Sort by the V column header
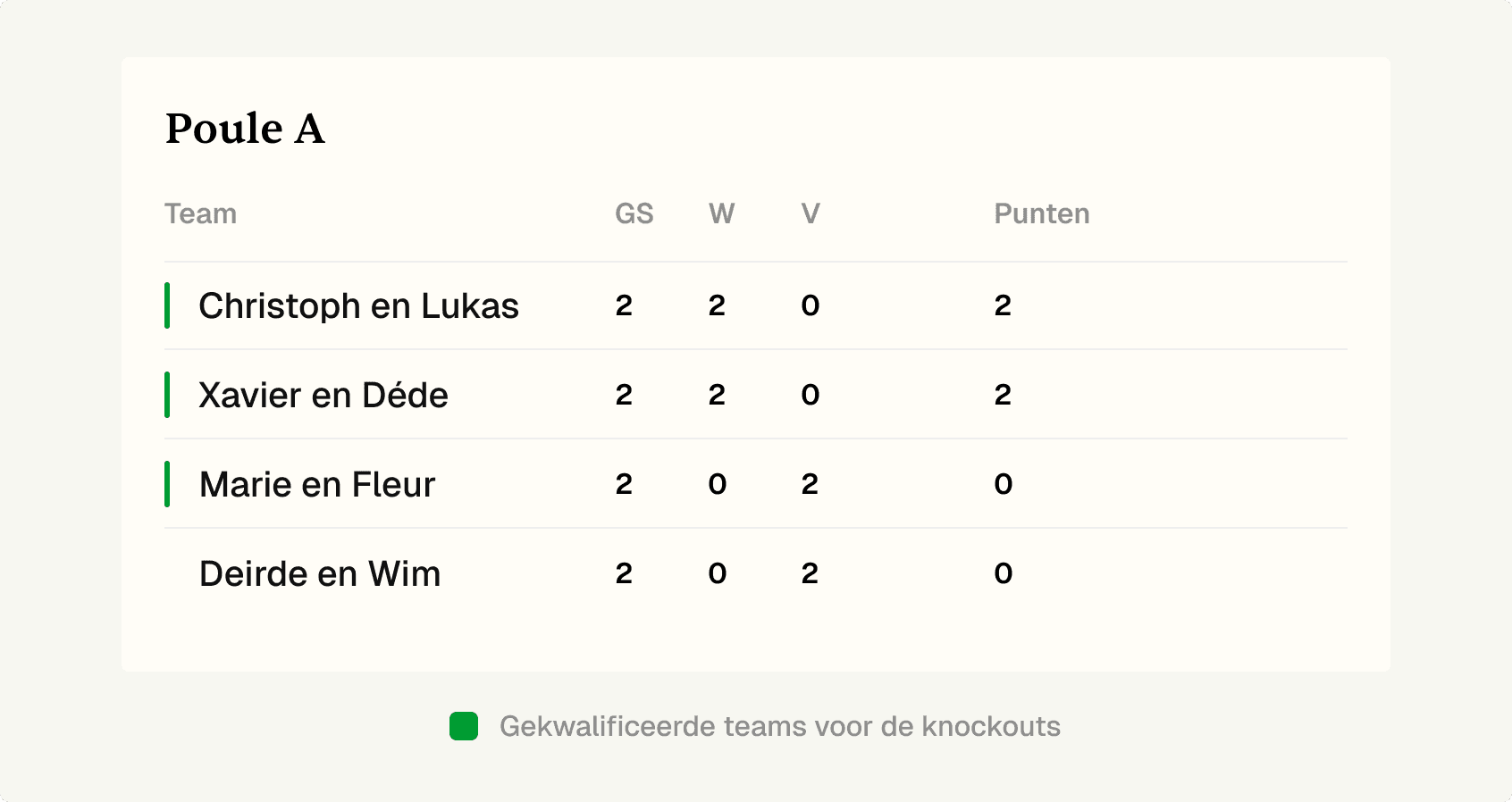The image size is (1512, 802). (811, 213)
